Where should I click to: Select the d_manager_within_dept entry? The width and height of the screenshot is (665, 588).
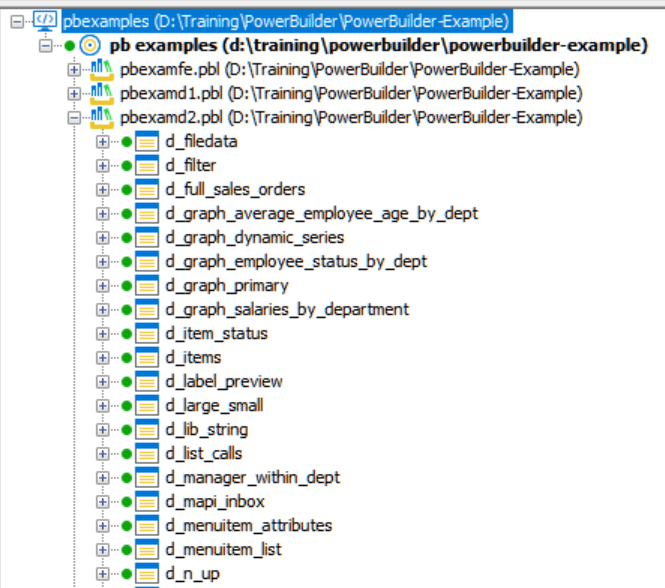[253, 478]
